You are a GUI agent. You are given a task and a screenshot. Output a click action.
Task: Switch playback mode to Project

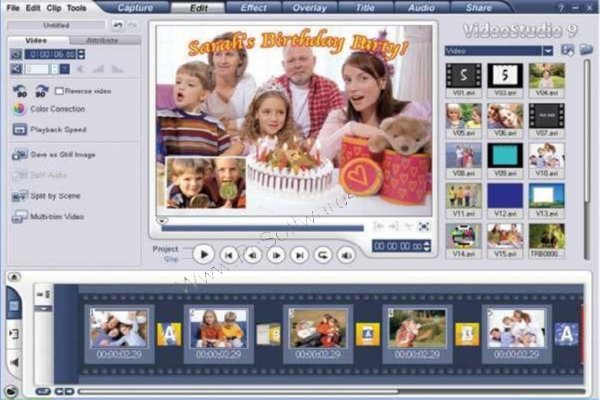pos(165,249)
